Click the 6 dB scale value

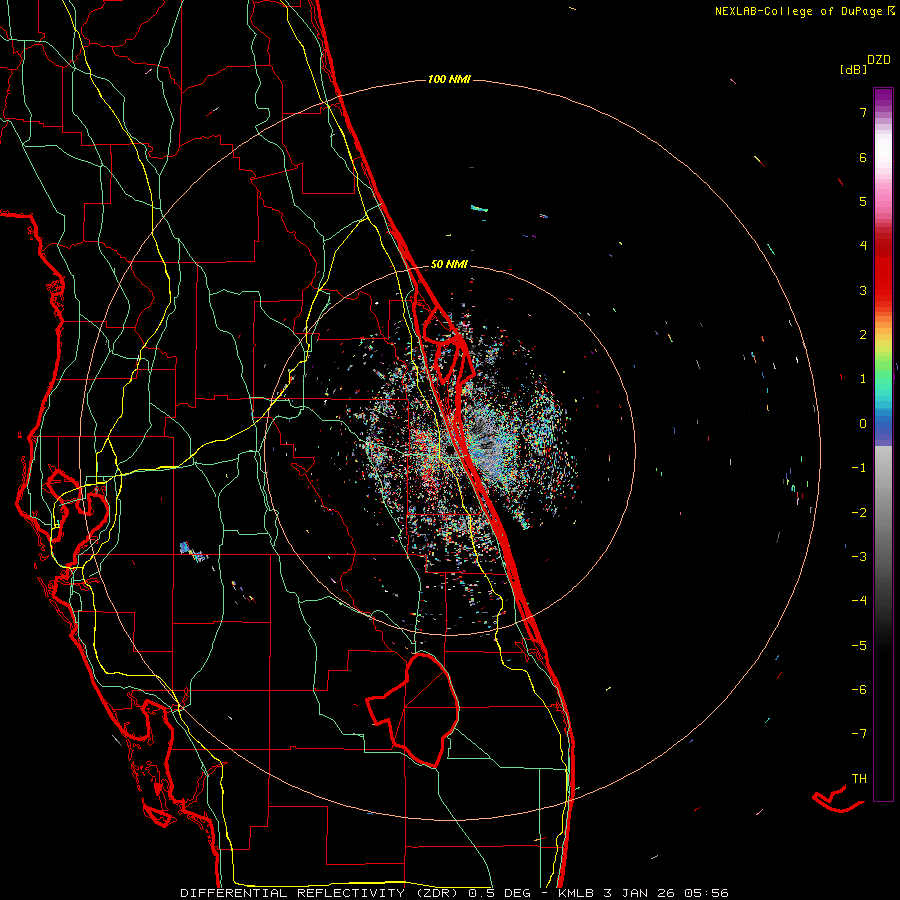point(863,157)
